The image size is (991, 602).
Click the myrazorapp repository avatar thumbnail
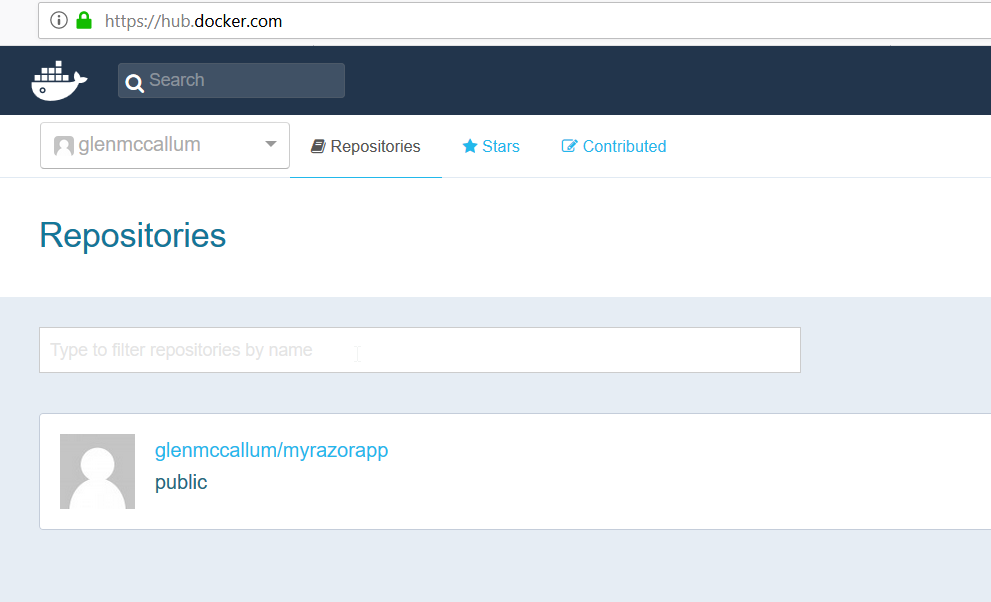(97, 471)
